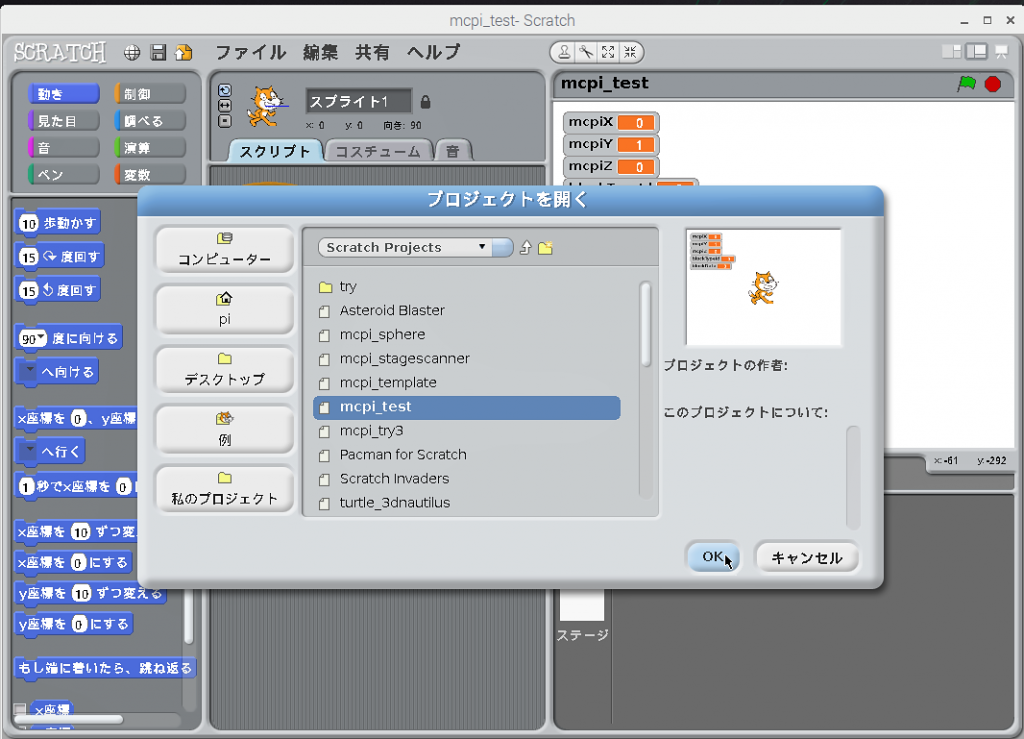Switch to full stage layout
The image size is (1024, 739).
tap(976, 52)
